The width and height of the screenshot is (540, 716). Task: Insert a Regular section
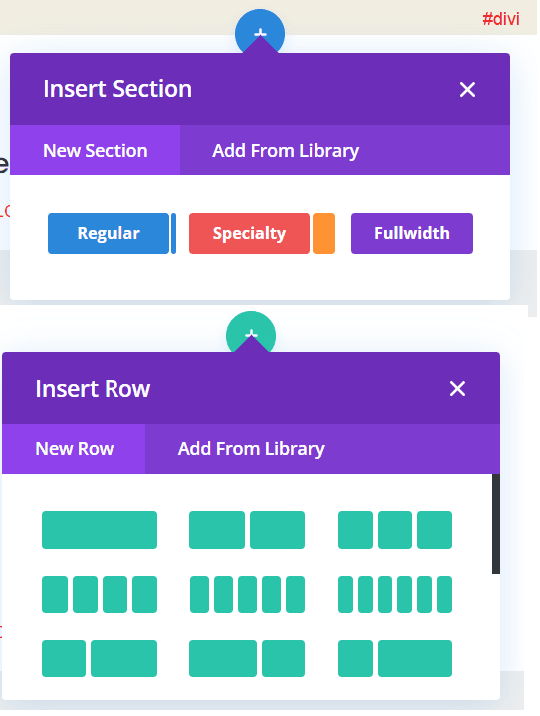click(x=109, y=233)
